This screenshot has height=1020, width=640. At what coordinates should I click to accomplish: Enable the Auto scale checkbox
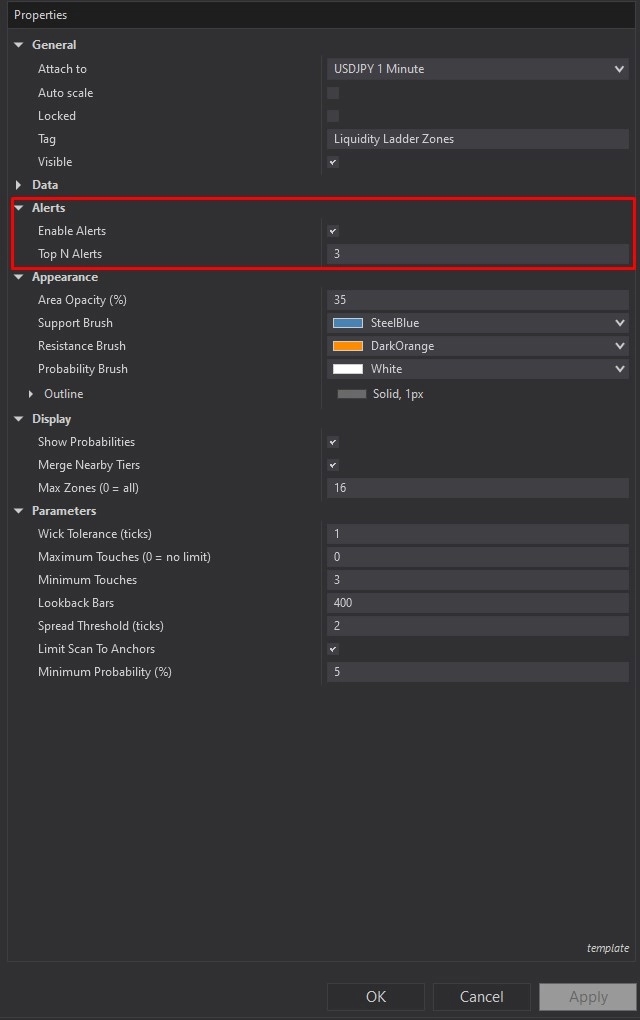pyautogui.click(x=333, y=93)
